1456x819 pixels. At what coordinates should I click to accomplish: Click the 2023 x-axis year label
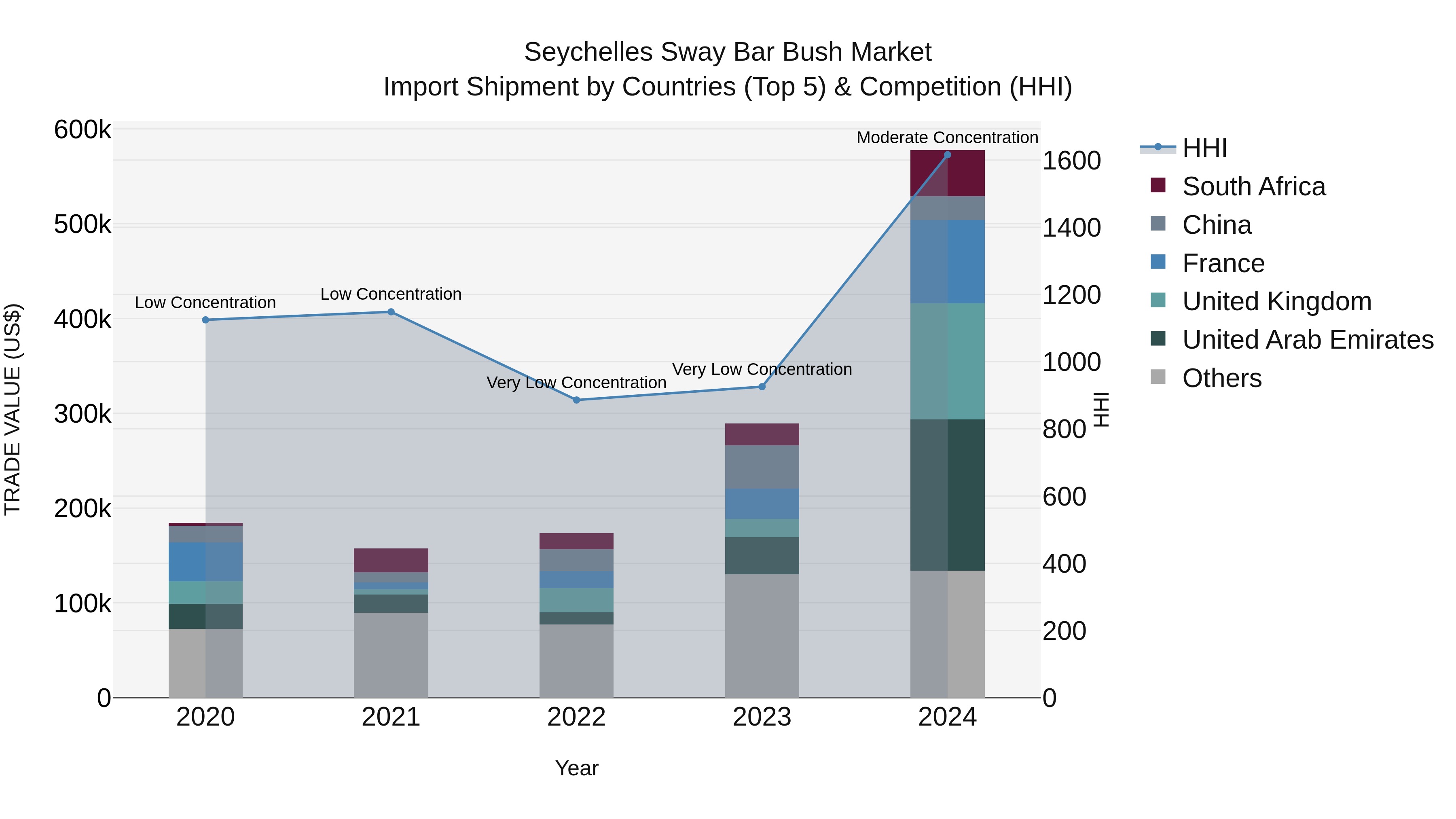click(x=762, y=717)
